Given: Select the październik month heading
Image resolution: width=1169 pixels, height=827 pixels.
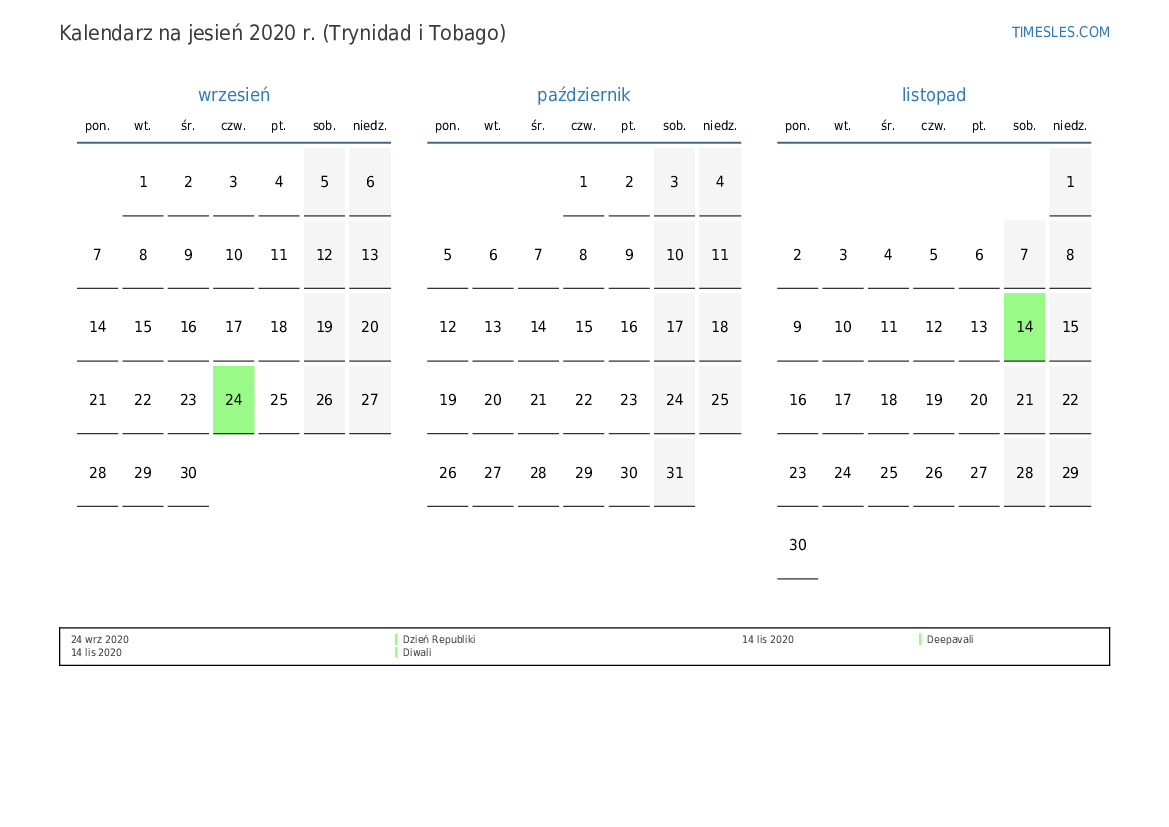Looking at the screenshot, I should (x=583, y=95).
